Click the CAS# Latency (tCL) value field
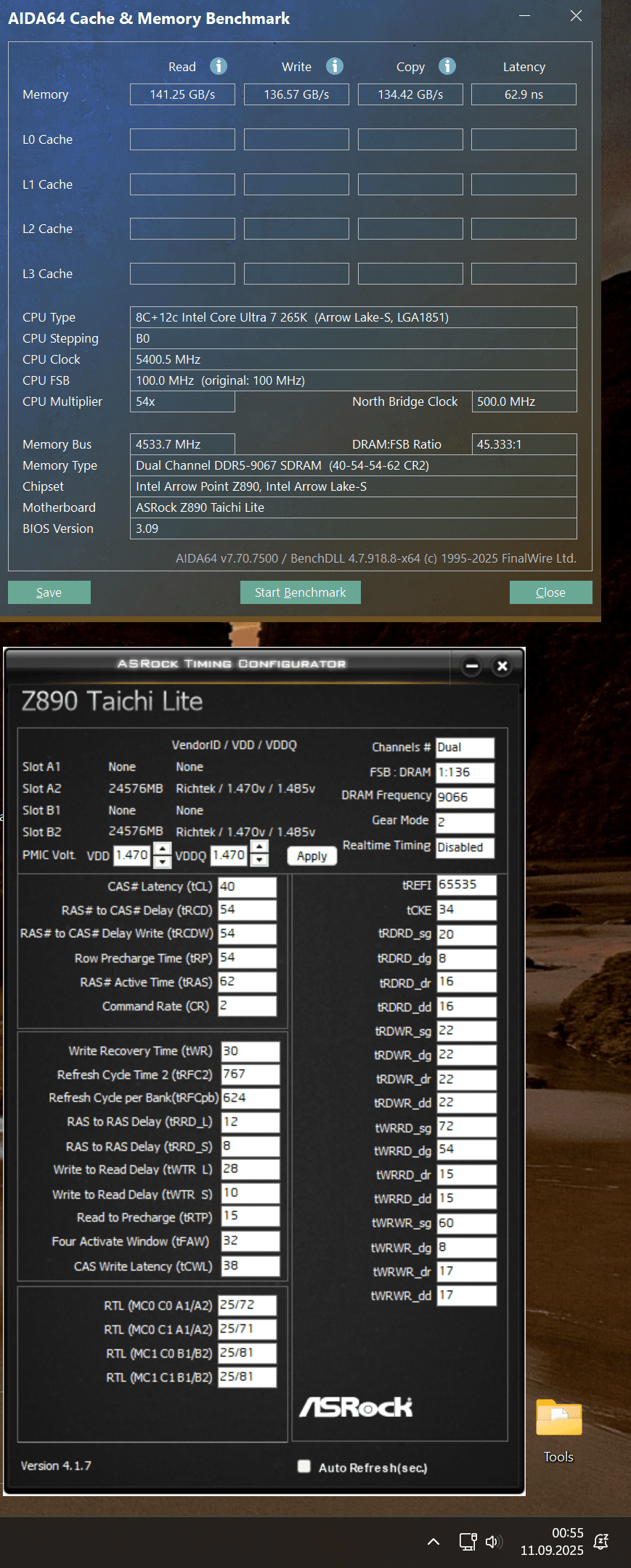This screenshot has height=1568, width=631. pyautogui.click(x=248, y=886)
